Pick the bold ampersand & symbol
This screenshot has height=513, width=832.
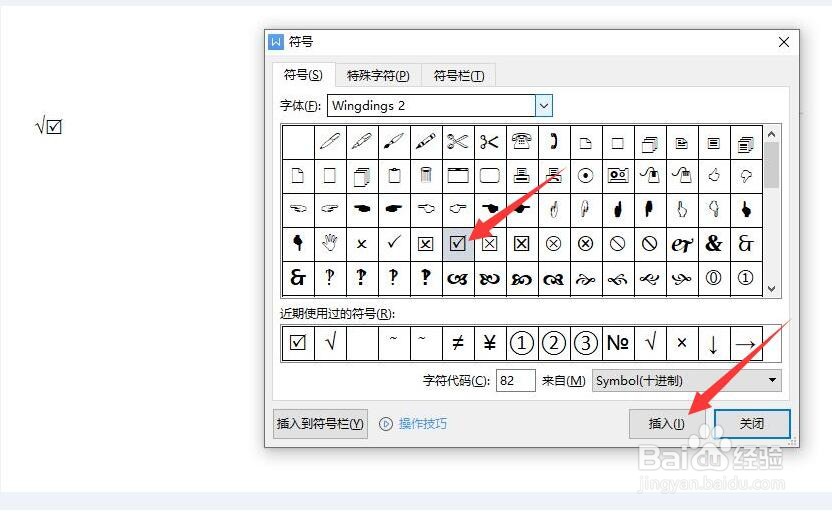click(714, 244)
